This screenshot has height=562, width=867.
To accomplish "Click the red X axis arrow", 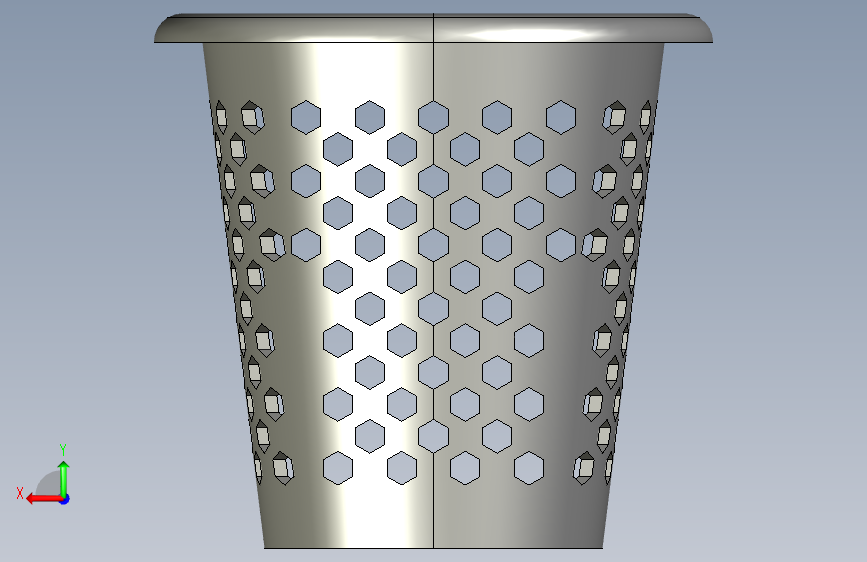I will click(x=43, y=499).
